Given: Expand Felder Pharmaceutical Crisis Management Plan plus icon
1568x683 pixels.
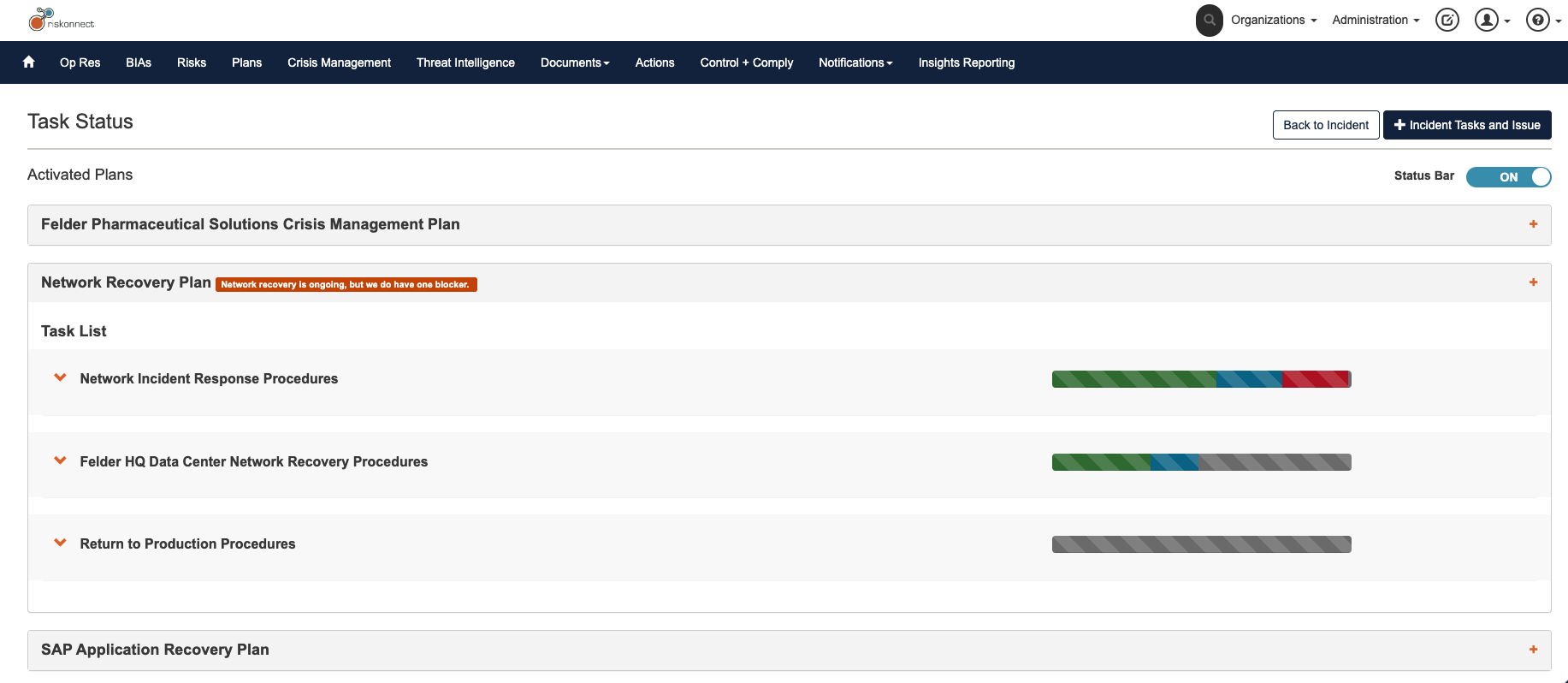Looking at the screenshot, I should (x=1533, y=224).
